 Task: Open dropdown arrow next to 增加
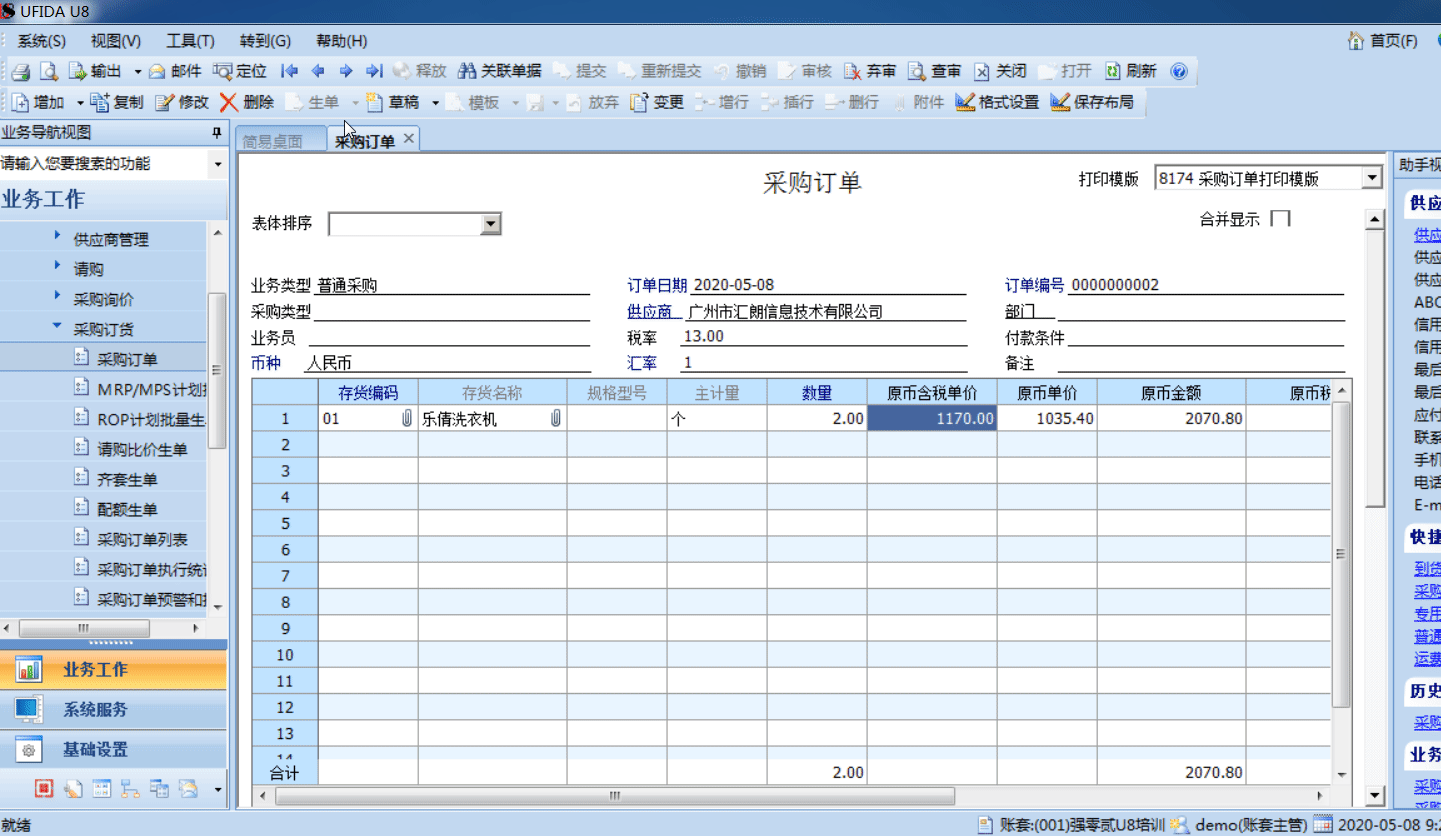tap(80, 102)
